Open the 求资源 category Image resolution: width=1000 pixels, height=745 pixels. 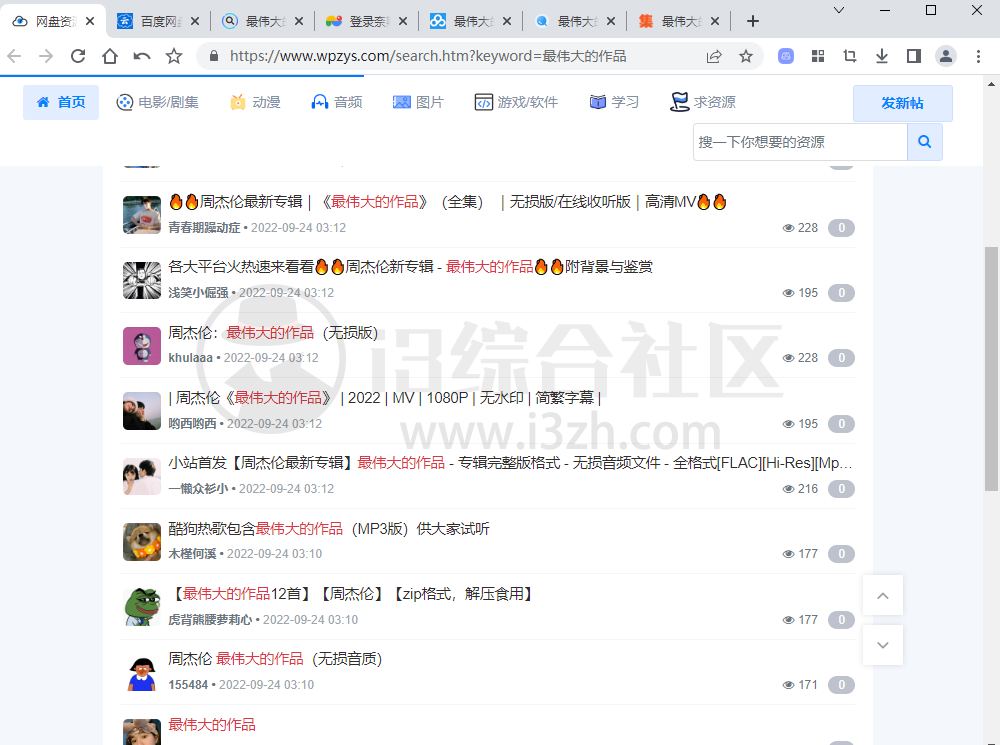tap(703, 102)
